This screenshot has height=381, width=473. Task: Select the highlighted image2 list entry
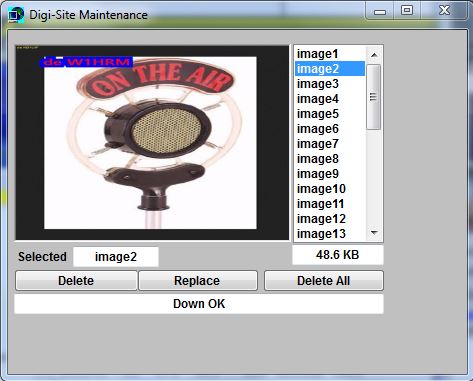pyautogui.click(x=330, y=69)
